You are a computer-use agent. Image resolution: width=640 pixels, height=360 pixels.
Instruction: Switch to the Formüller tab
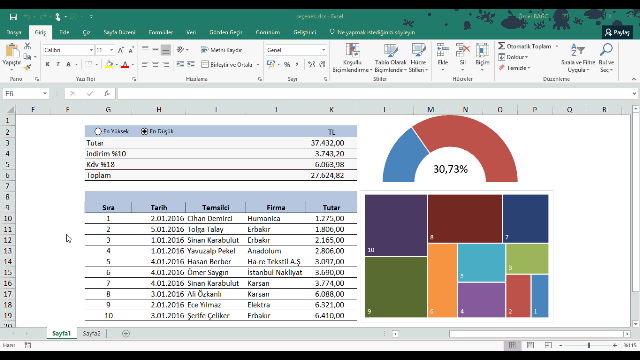[x=160, y=32]
